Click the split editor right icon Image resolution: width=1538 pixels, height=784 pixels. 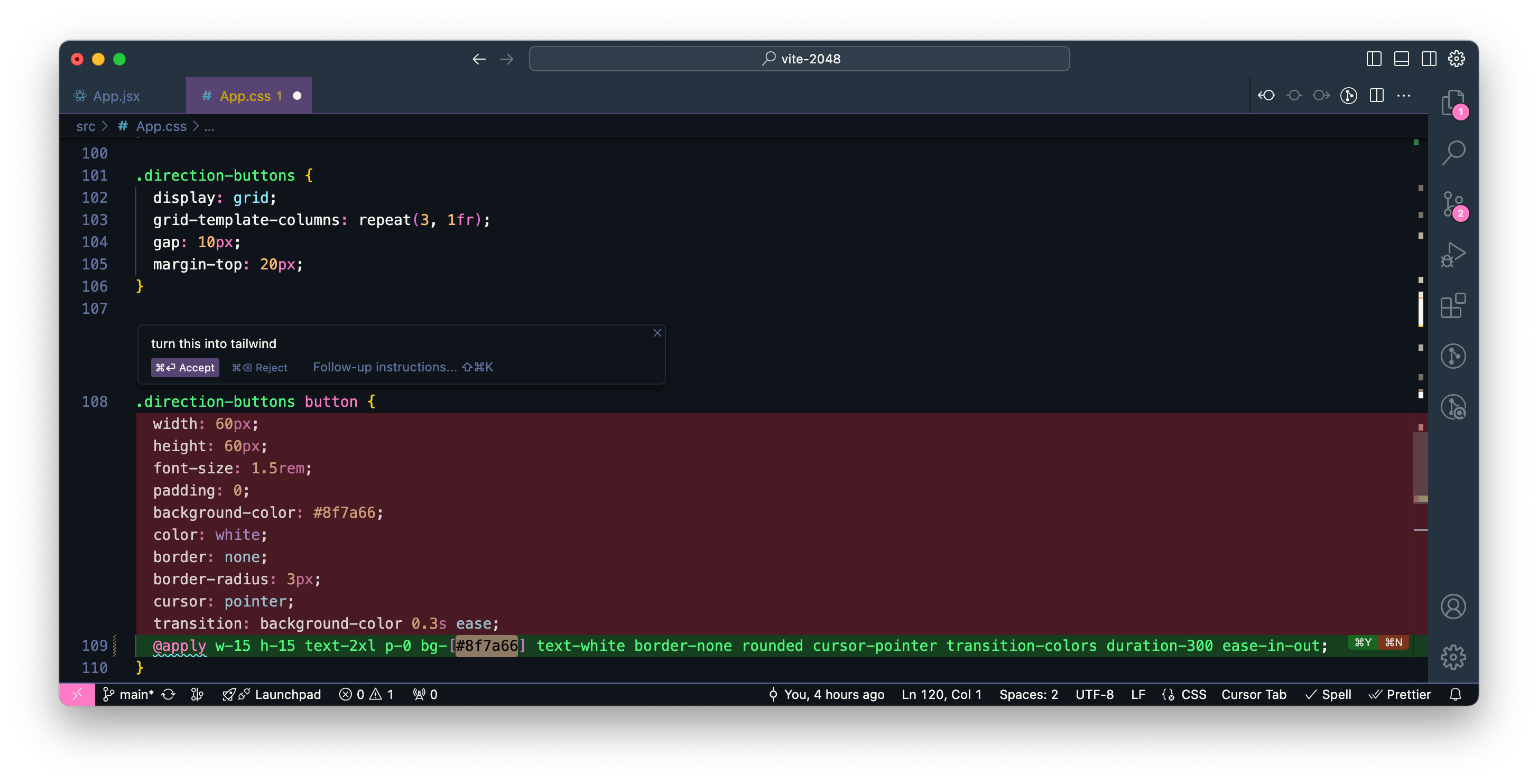tap(1376, 96)
